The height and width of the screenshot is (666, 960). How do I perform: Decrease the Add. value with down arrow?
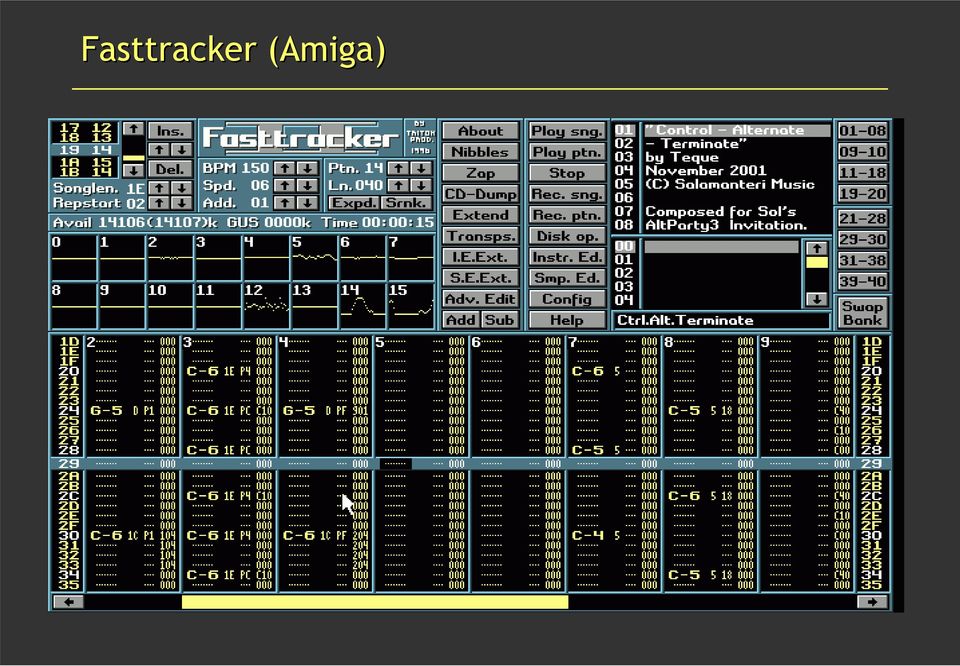coord(307,203)
